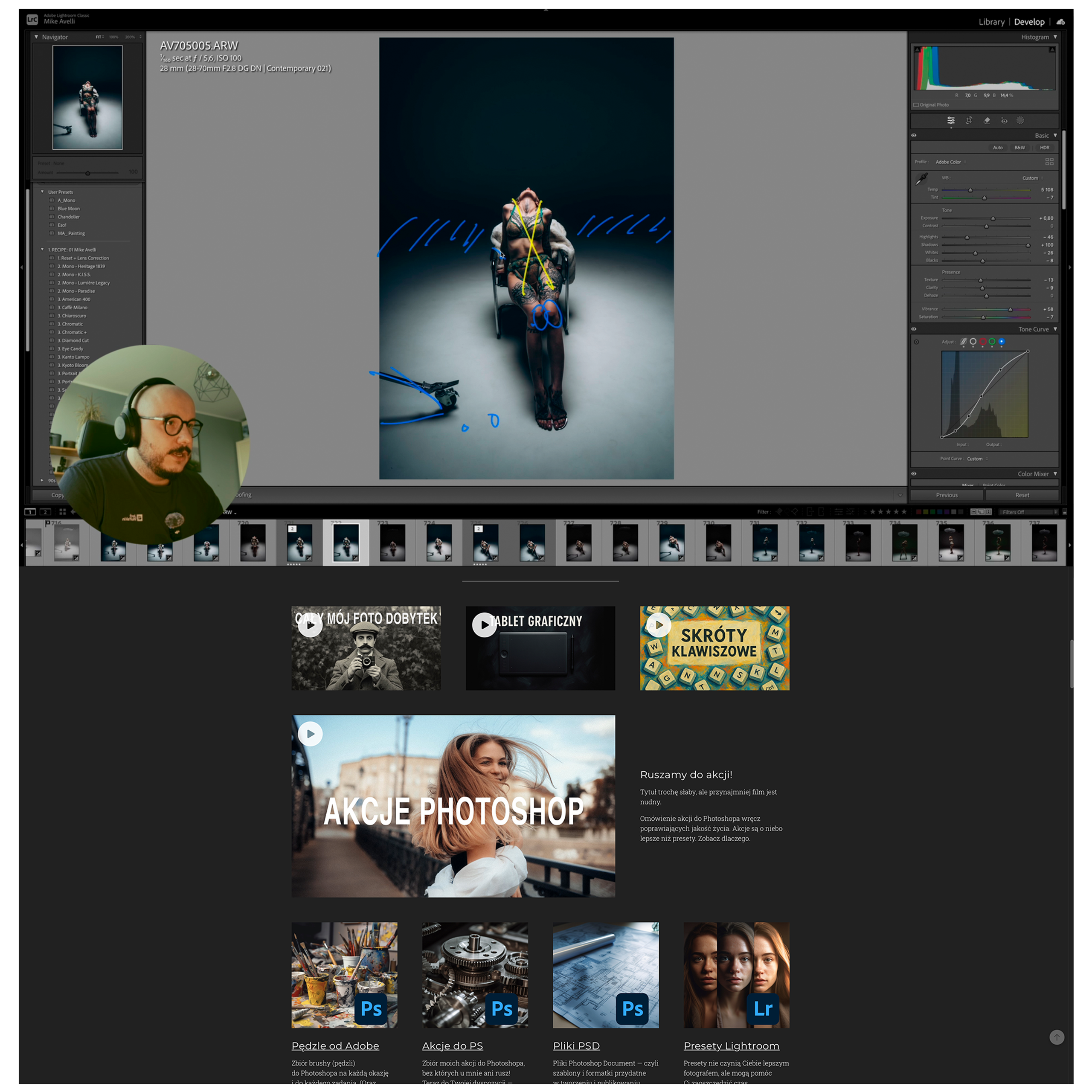Viewport: 1092px width, 1092px height.
Task: Play the Akcje Photoshop video
Action: [x=310, y=734]
